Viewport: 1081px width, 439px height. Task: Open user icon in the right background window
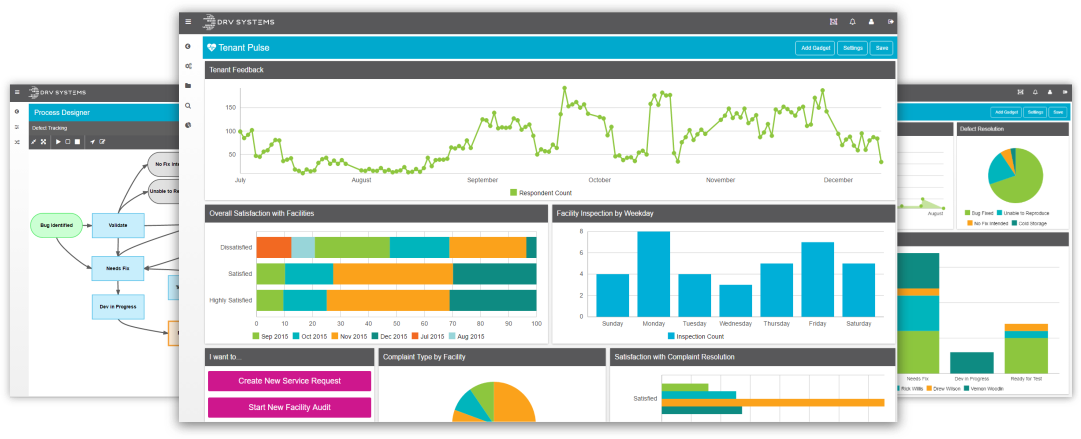(1050, 92)
